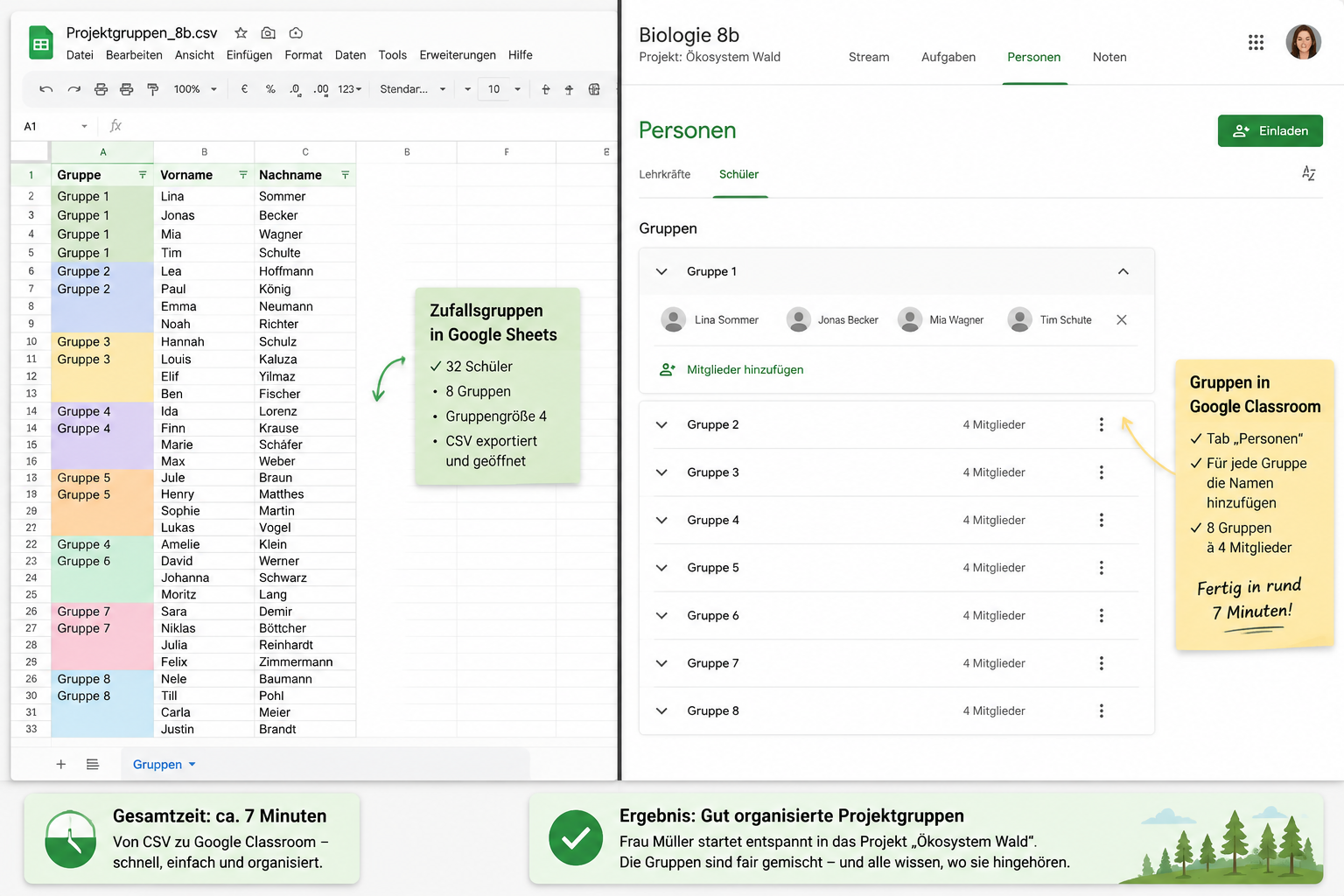Open the Tools menu
This screenshot has height=896, width=1344.
pyautogui.click(x=393, y=54)
